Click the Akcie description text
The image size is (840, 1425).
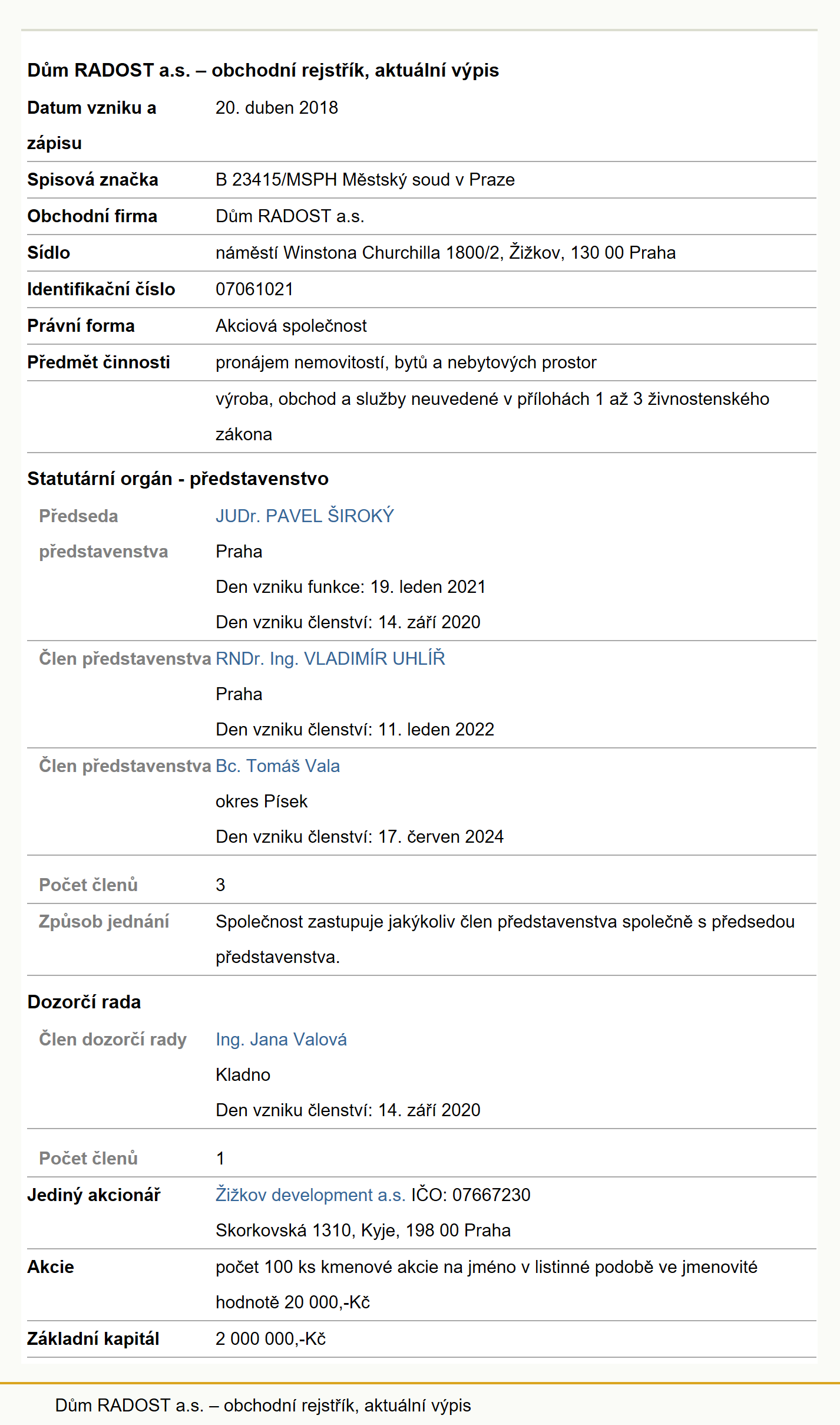(x=487, y=1284)
